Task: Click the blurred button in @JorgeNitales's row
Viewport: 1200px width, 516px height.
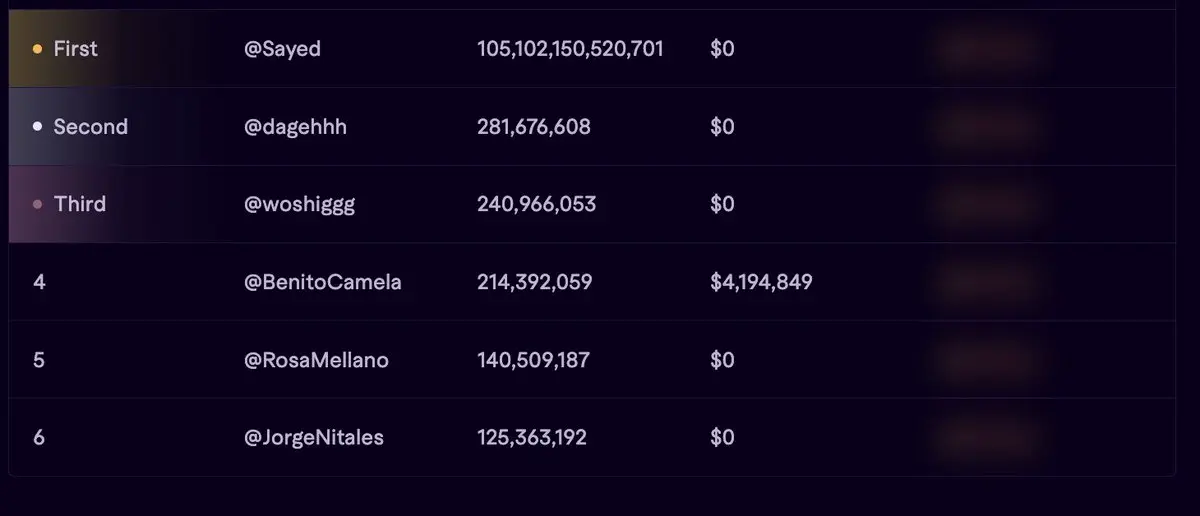Action: [989, 438]
